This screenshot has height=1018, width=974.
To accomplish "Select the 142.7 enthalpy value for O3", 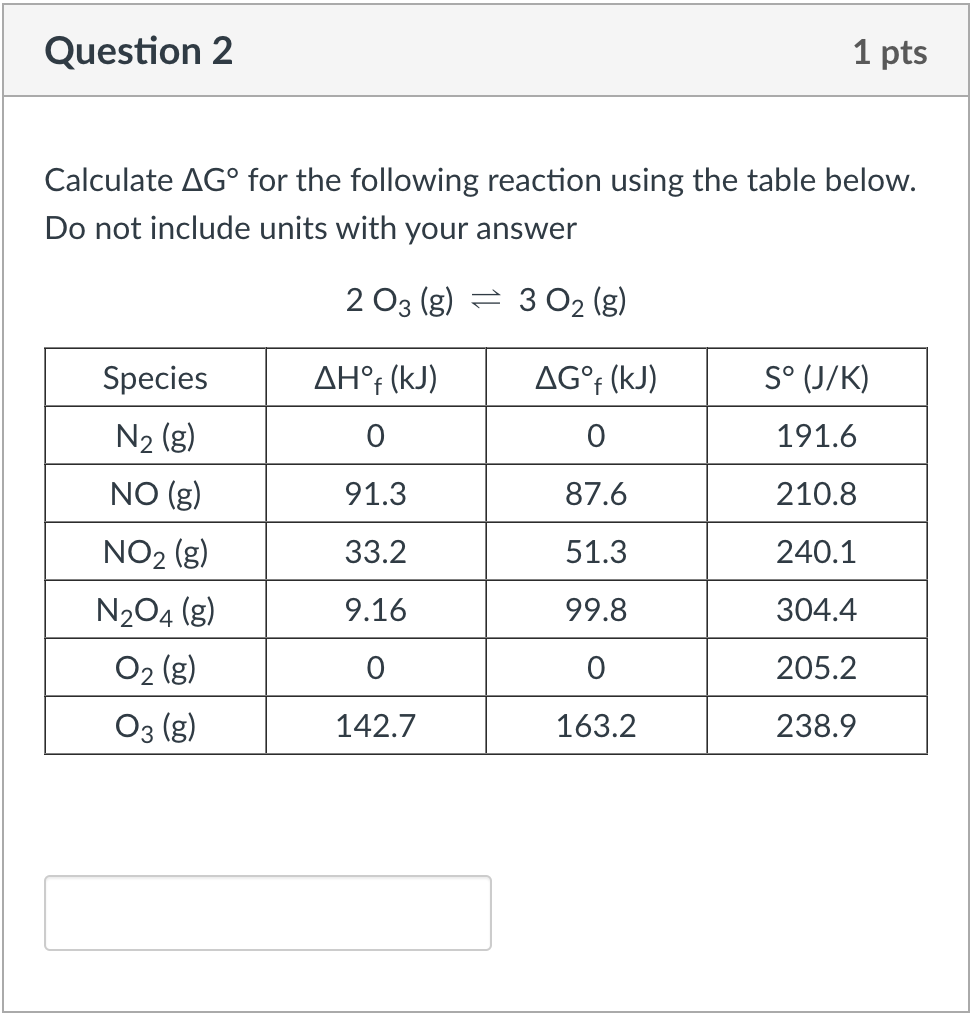I will click(x=375, y=725).
